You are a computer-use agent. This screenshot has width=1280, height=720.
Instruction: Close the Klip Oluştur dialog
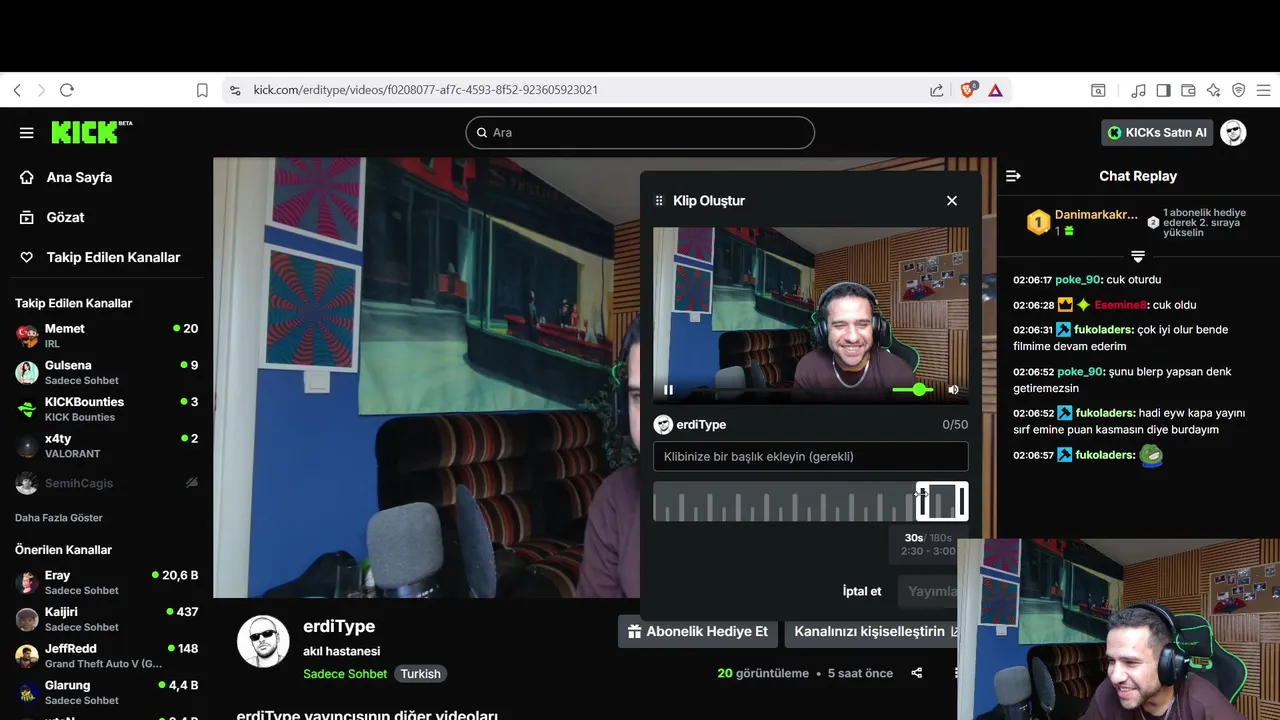pyautogui.click(x=952, y=201)
